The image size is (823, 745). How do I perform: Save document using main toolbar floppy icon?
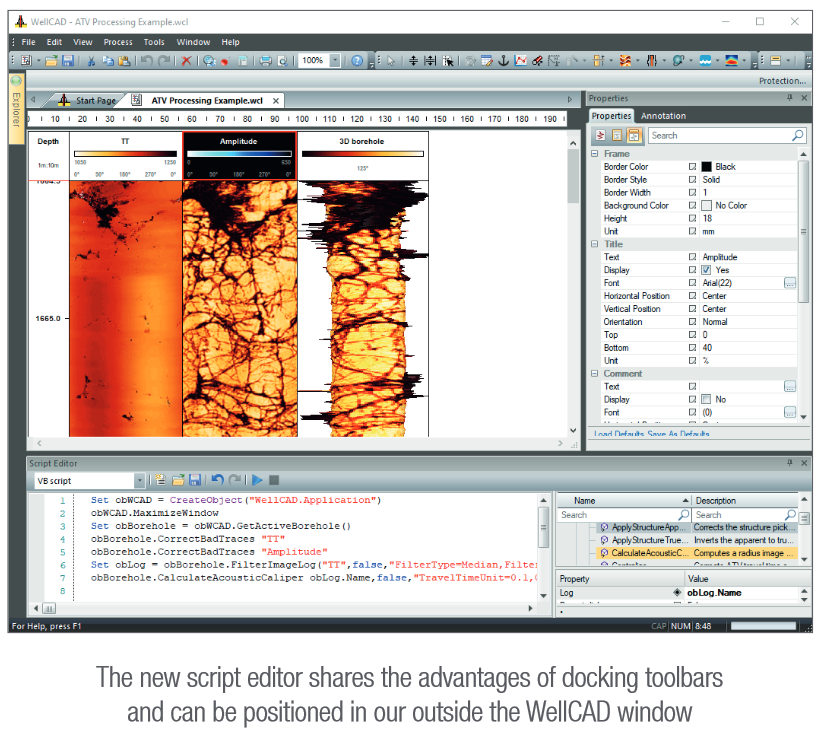pos(68,61)
